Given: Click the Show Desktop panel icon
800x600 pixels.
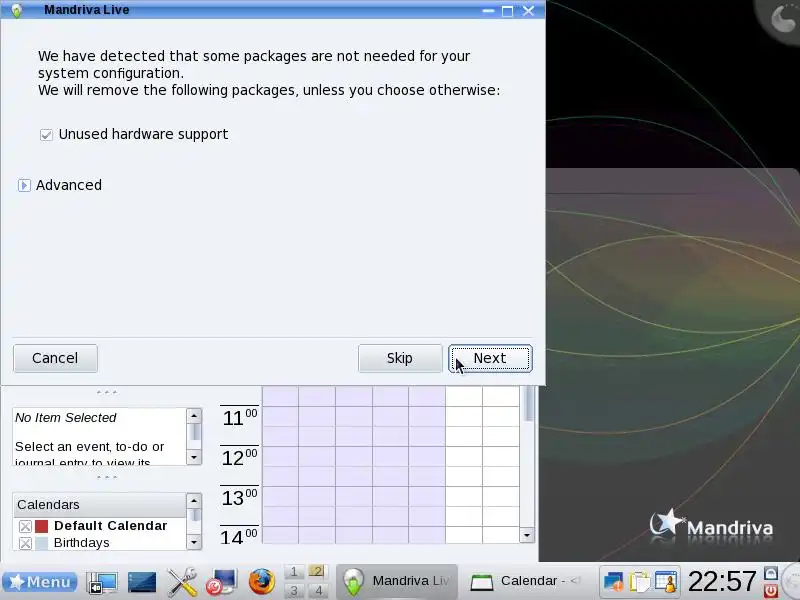Looking at the screenshot, I should pyautogui.click(x=102, y=582).
